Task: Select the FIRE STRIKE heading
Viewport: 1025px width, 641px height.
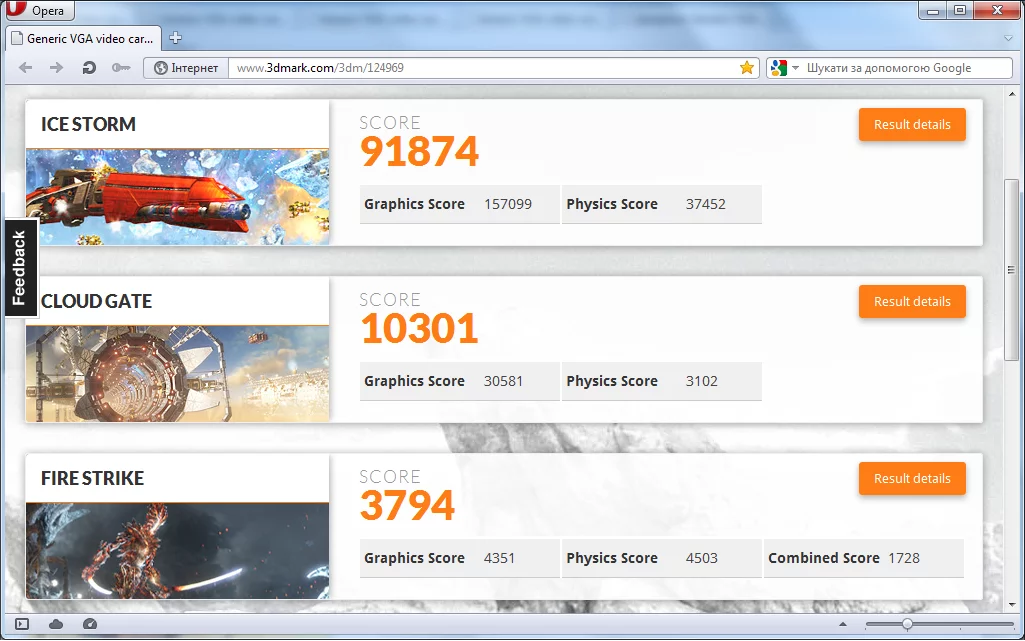Action: tap(92, 478)
